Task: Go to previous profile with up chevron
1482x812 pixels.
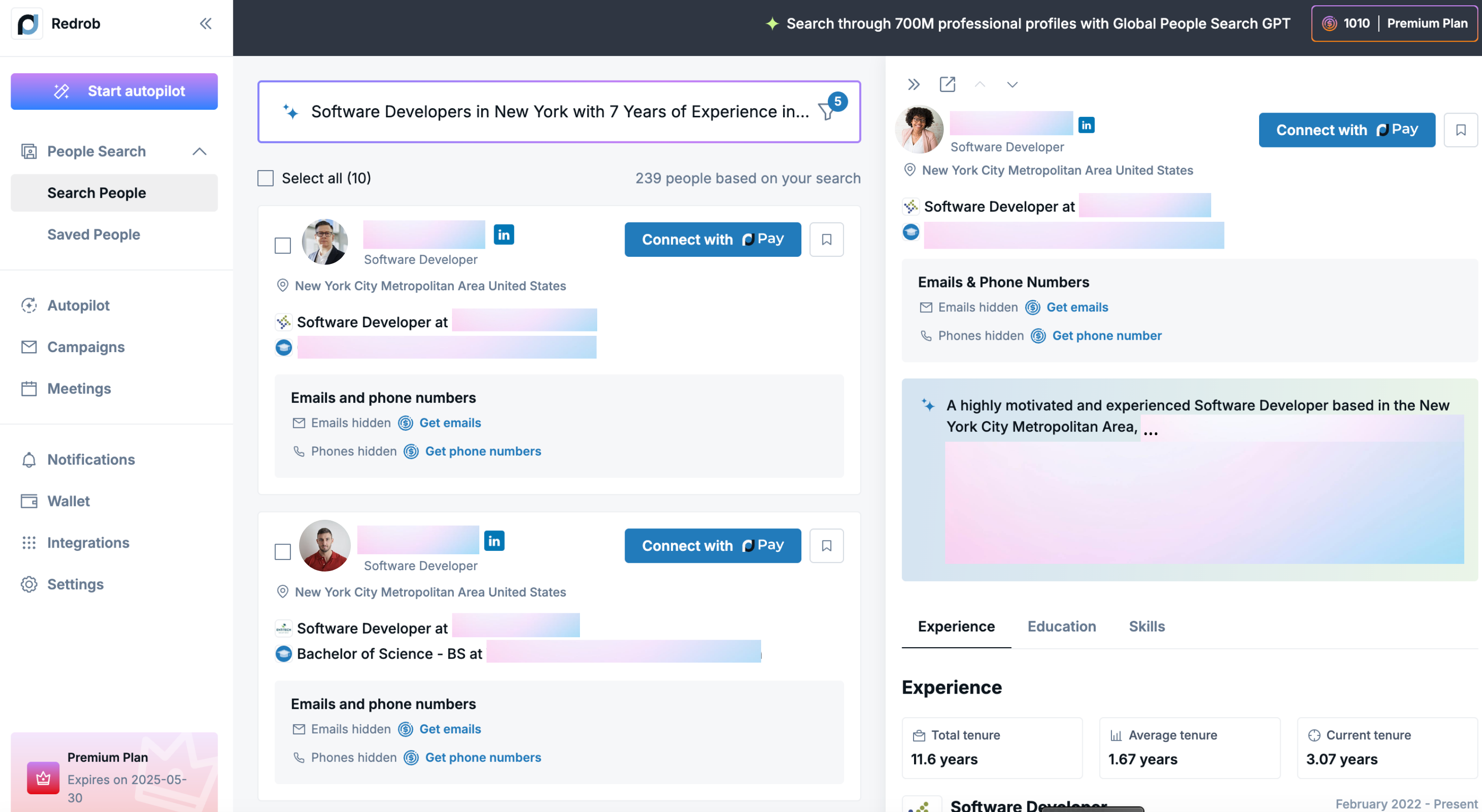Action: tap(980, 84)
